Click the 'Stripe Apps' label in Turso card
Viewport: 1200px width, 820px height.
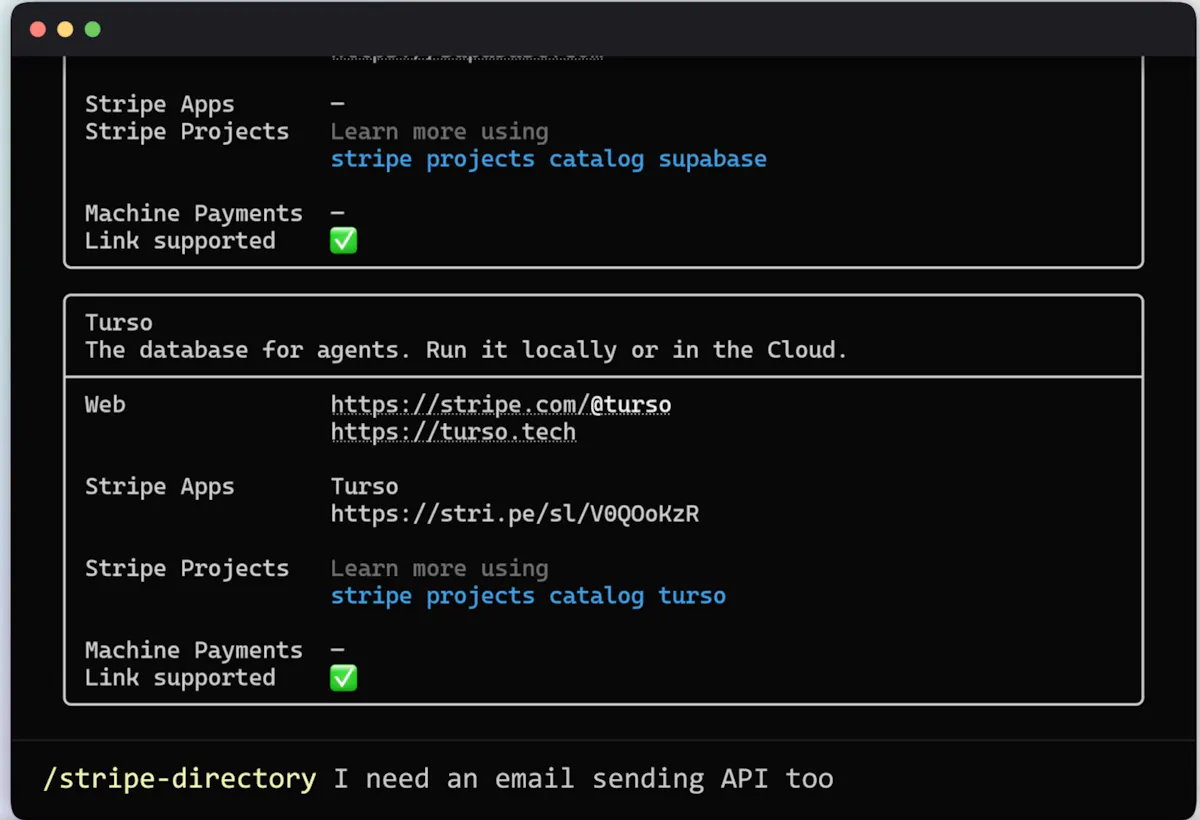coord(160,487)
